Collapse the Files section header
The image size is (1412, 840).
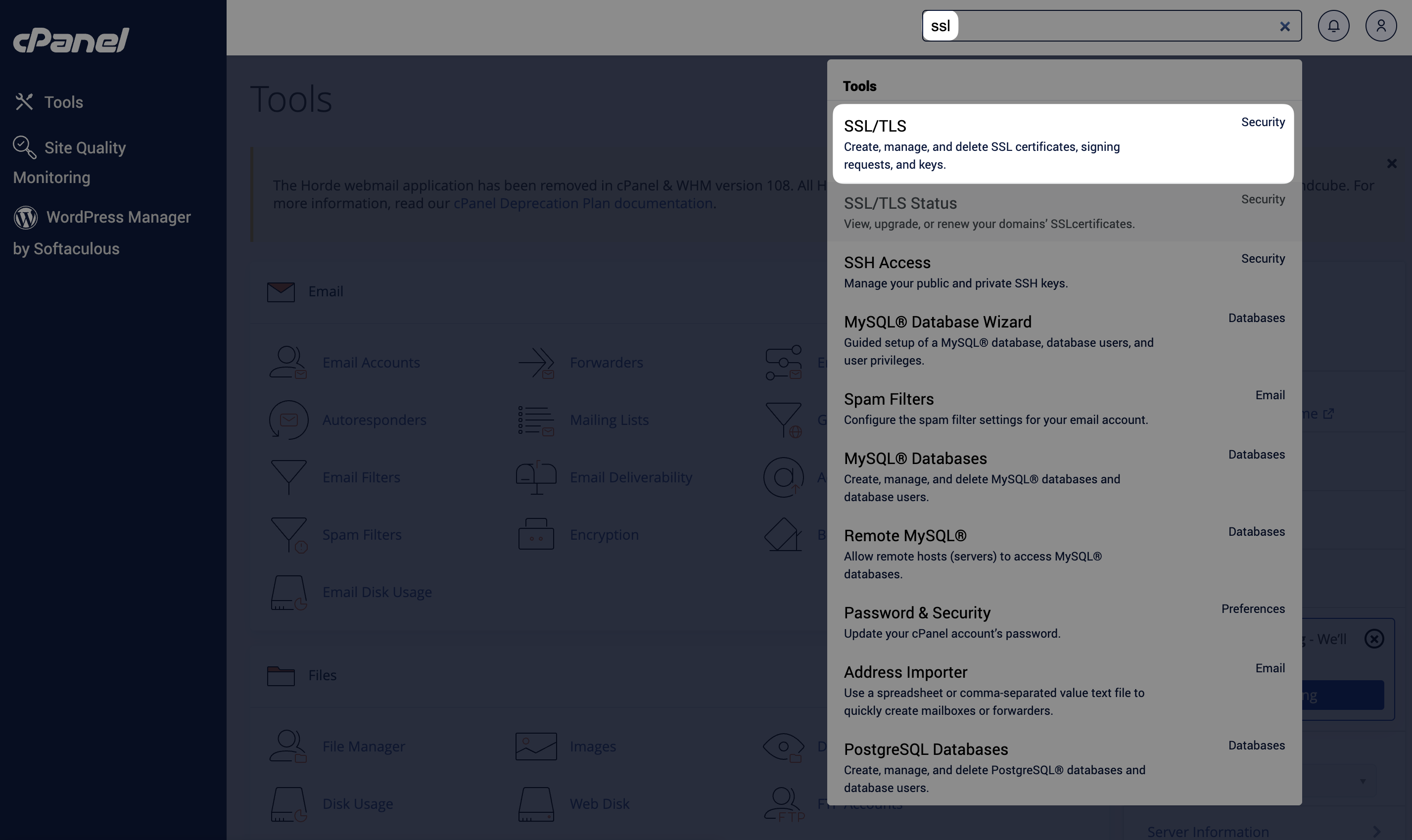322,675
